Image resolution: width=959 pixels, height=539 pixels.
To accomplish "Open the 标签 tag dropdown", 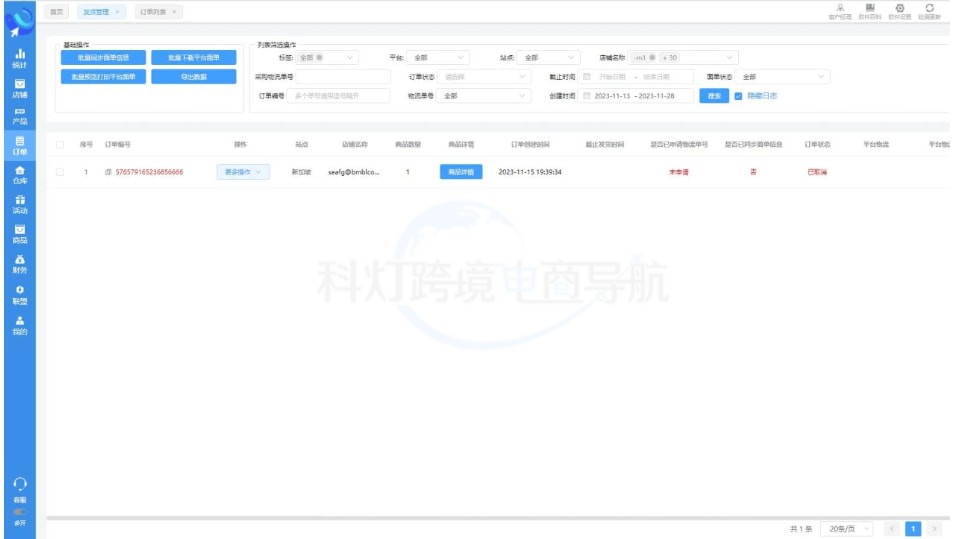I will (327, 58).
